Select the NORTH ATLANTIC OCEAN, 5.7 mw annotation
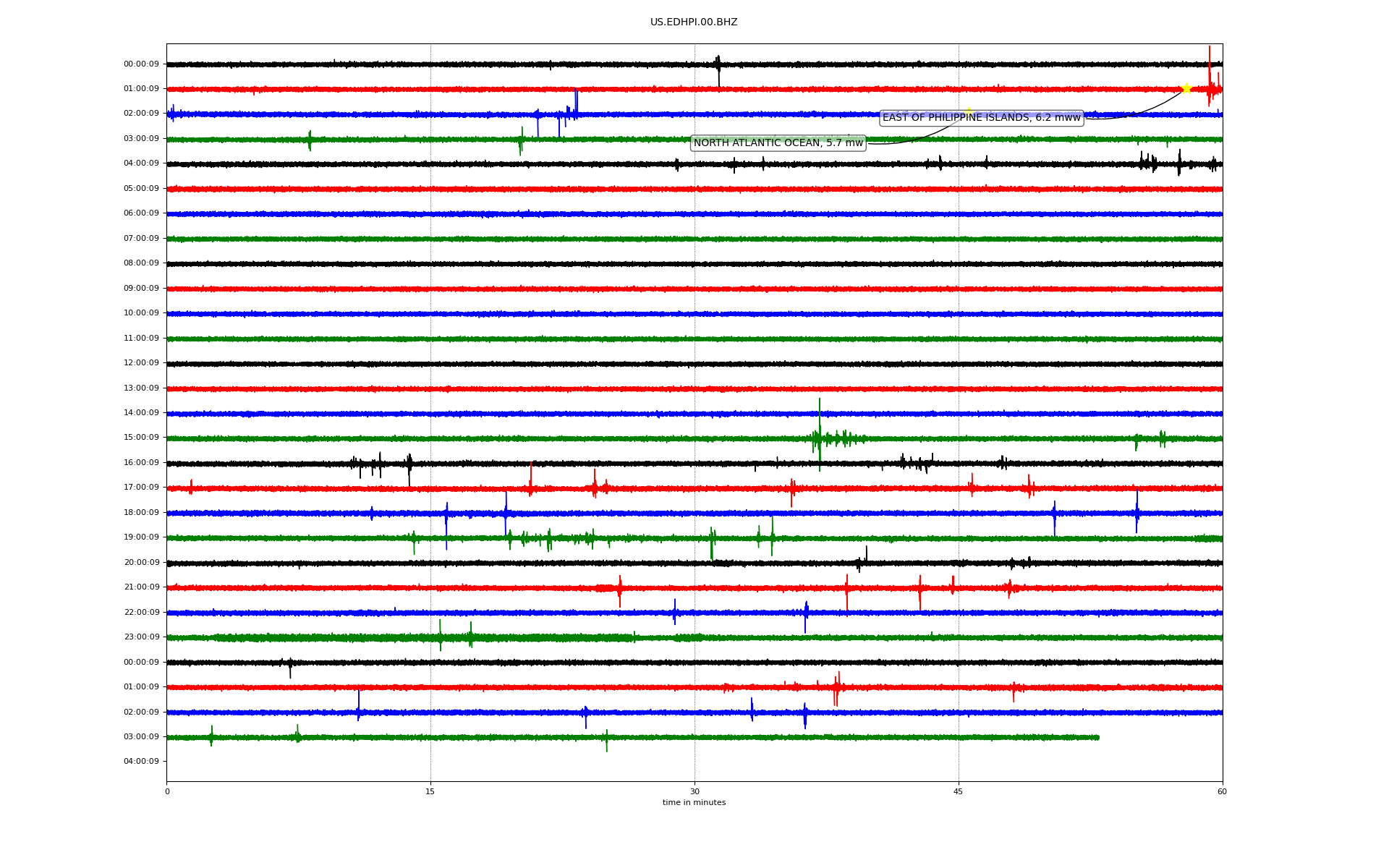The height and width of the screenshot is (868, 1389). (778, 143)
